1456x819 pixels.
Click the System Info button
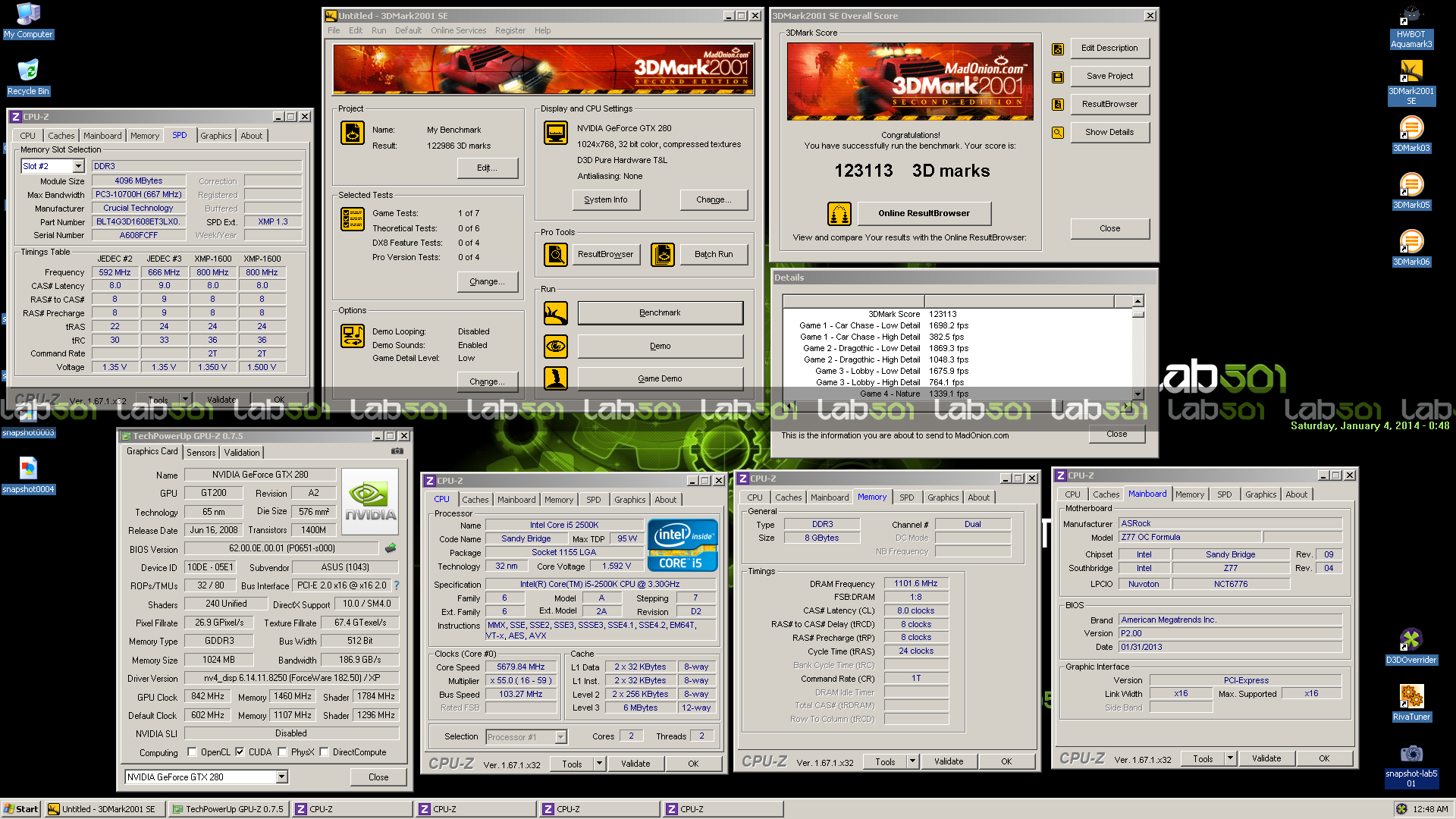point(606,199)
